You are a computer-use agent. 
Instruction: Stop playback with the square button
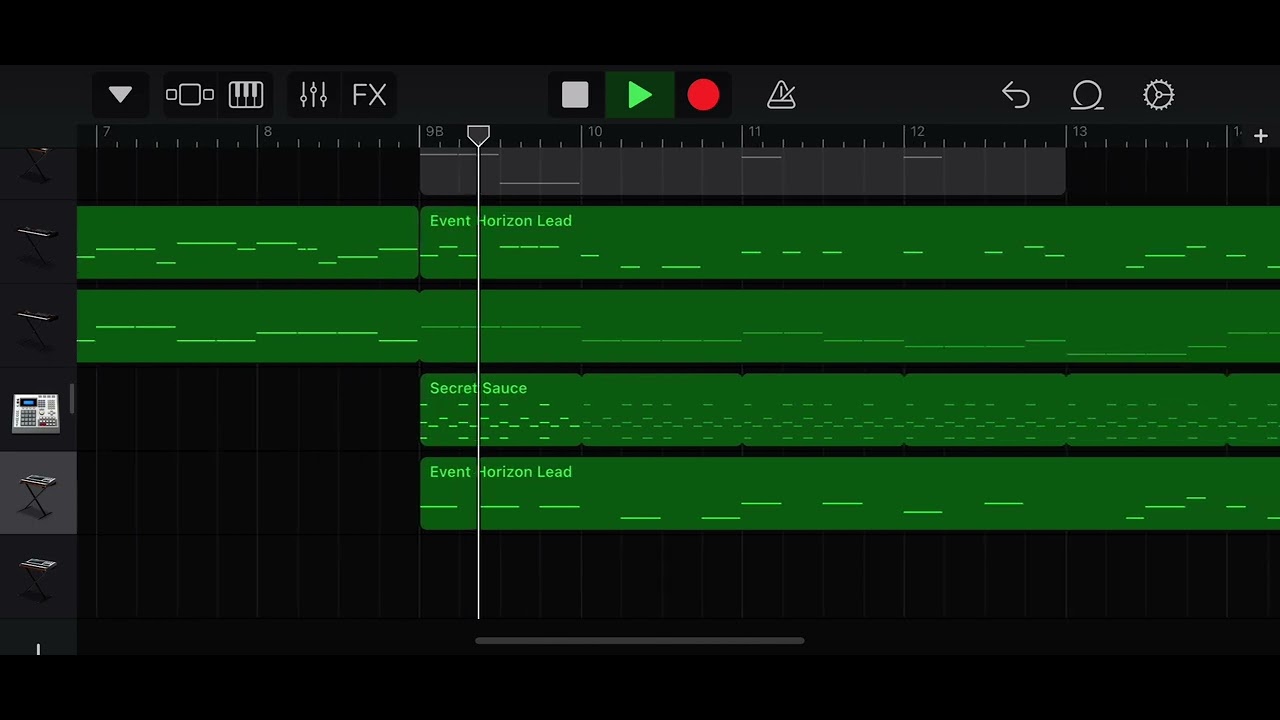pyautogui.click(x=575, y=95)
